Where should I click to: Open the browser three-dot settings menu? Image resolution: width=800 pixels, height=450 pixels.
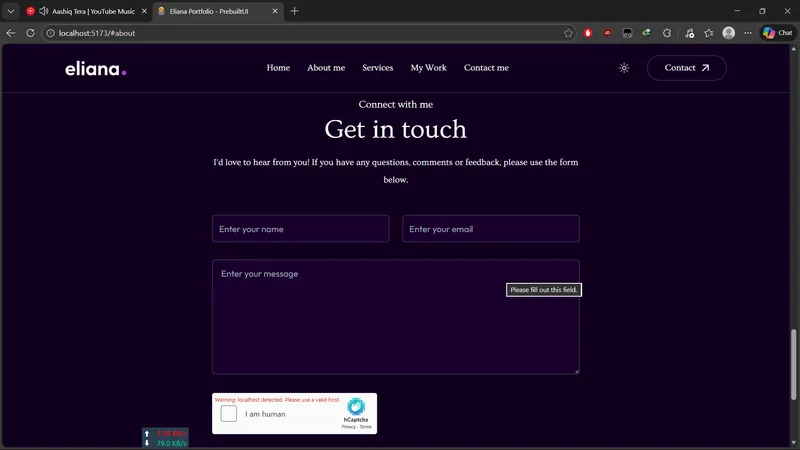tap(748, 33)
